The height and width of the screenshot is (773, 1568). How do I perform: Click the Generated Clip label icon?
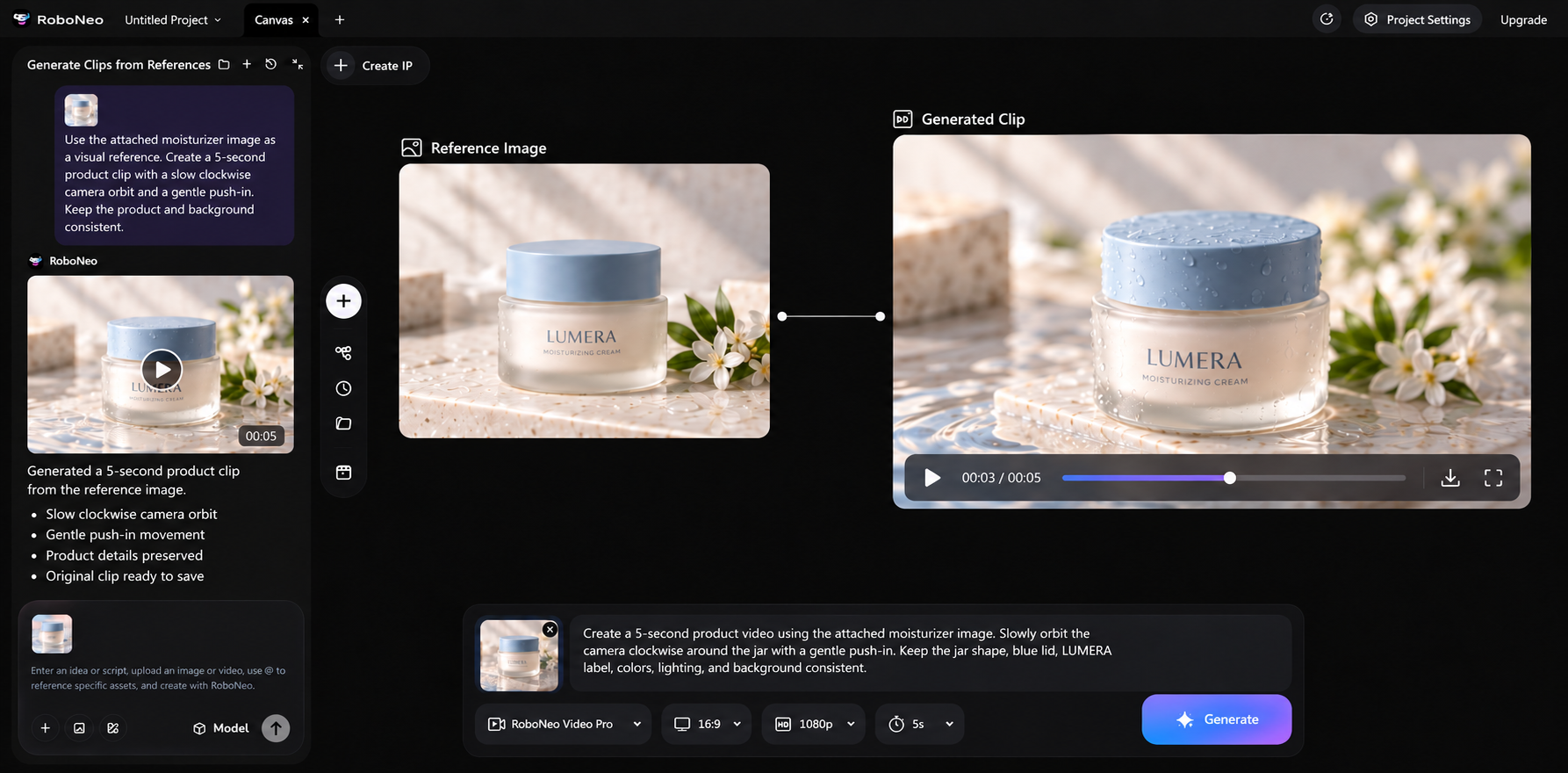pos(903,119)
